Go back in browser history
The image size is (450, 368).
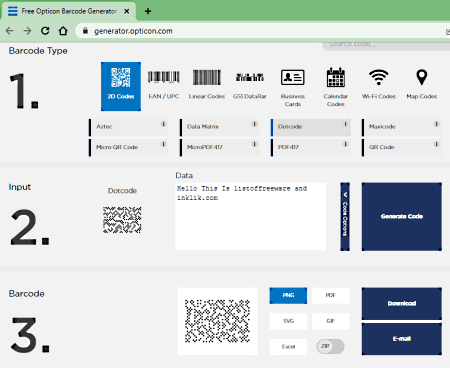point(10,31)
